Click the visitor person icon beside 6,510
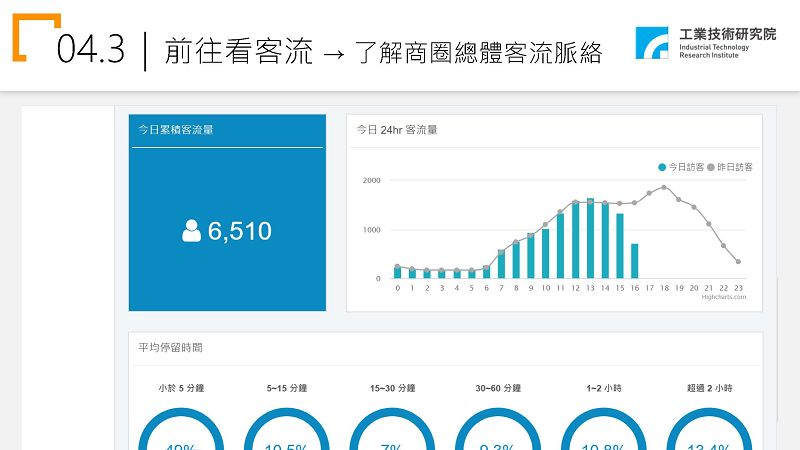Image resolution: width=800 pixels, height=450 pixels. [x=191, y=231]
